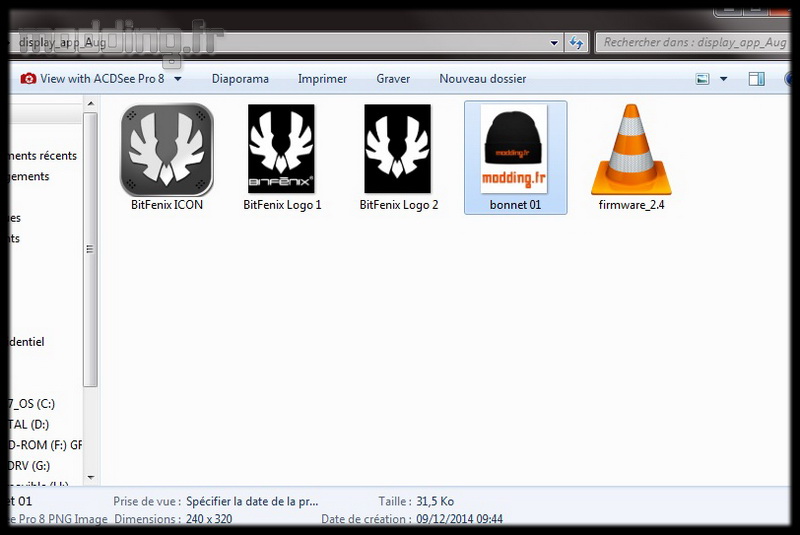This screenshot has width=800, height=535.
Task: Open the D-ROM (F:) drive entry
Action: coord(45,445)
